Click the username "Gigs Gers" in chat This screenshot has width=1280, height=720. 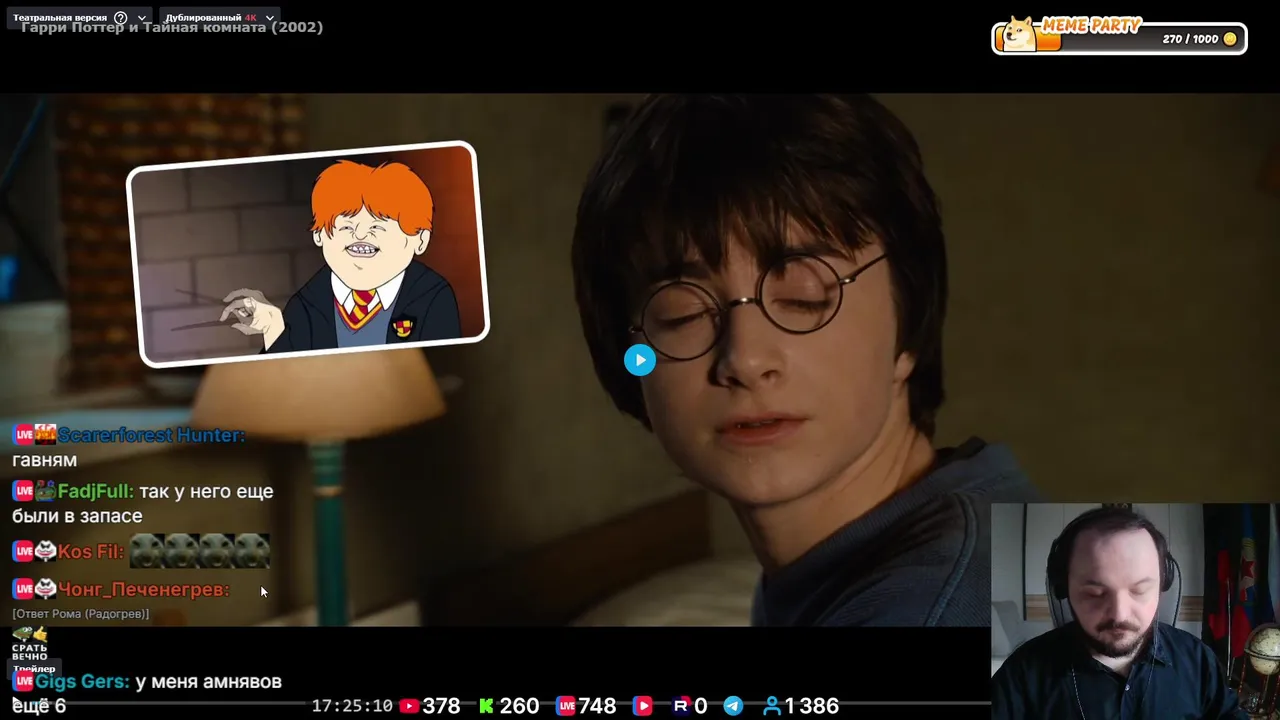point(82,681)
